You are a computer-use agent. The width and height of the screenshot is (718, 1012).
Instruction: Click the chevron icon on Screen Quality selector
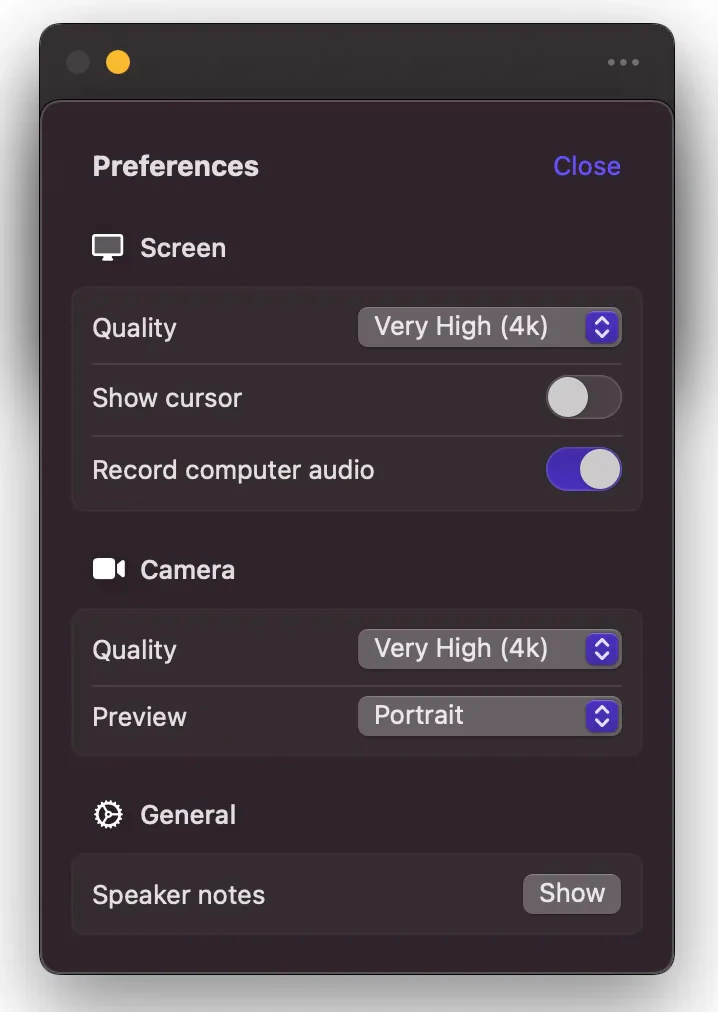[x=601, y=327]
